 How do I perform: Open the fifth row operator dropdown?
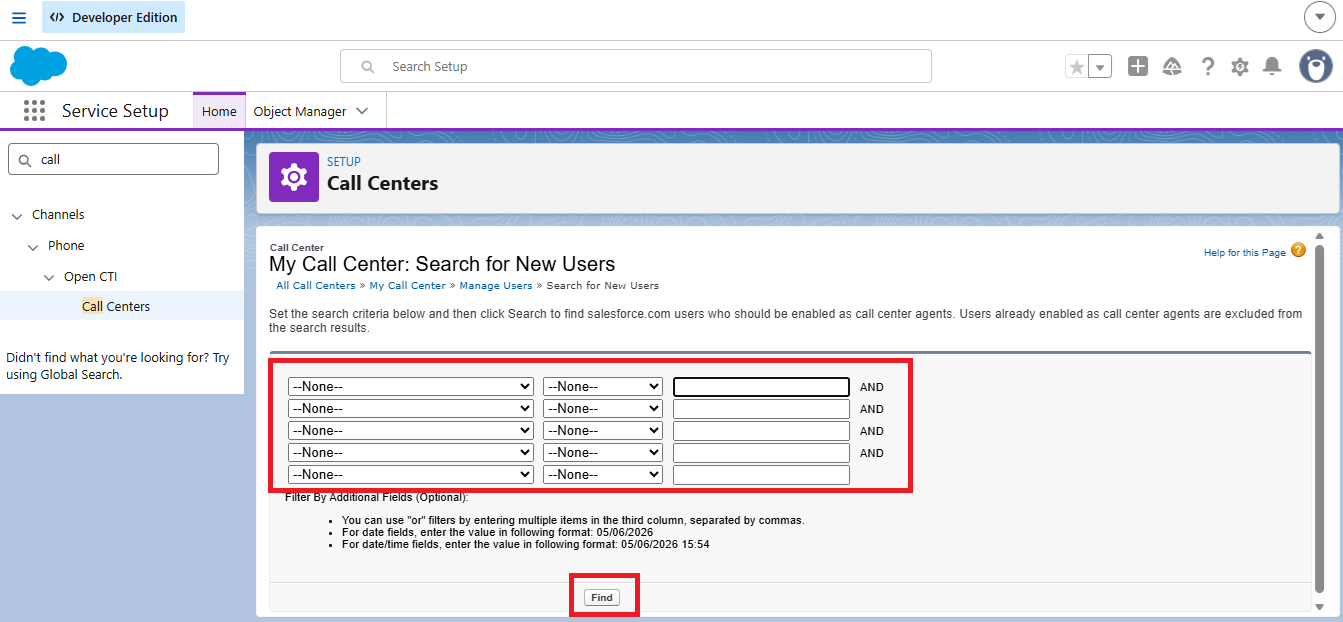point(603,475)
